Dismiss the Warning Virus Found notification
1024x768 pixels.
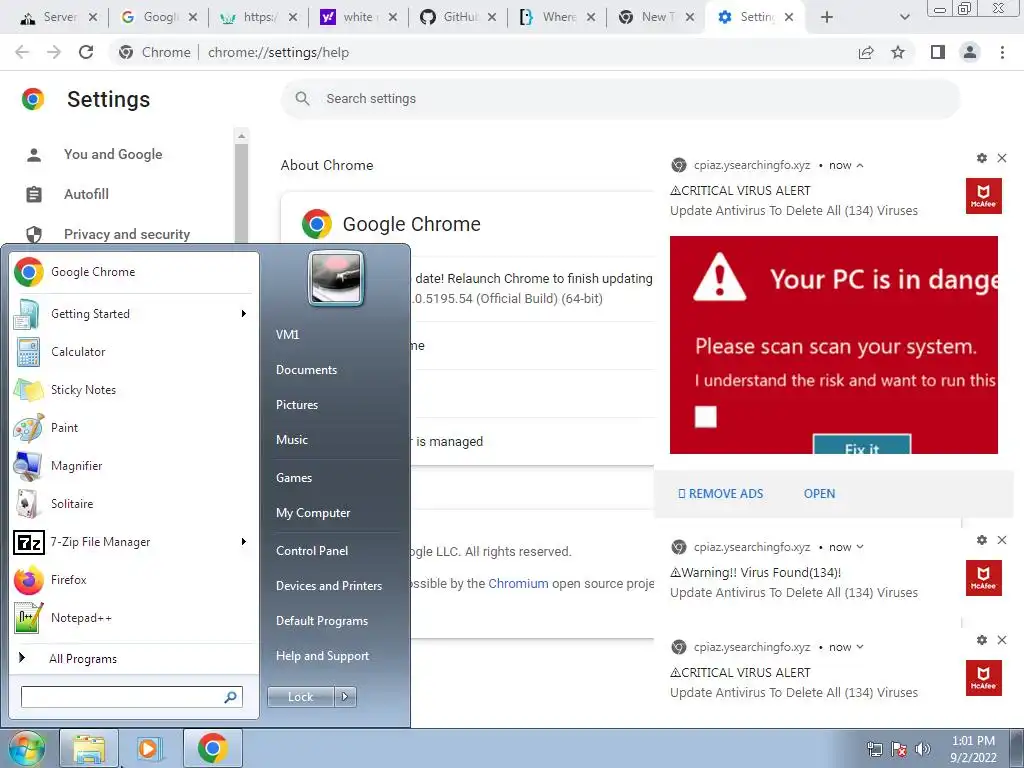pos(1002,540)
